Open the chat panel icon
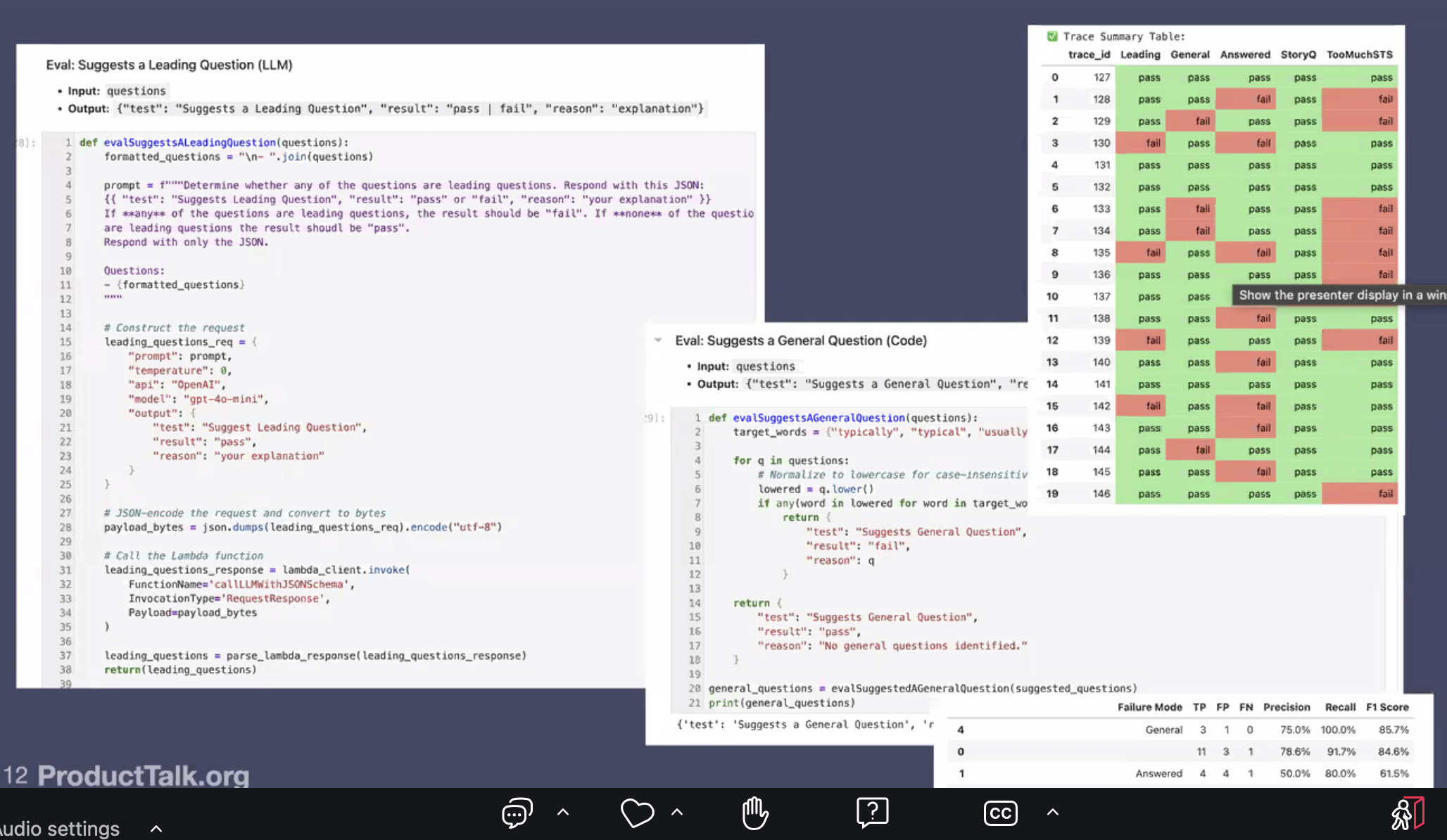This screenshot has height=840, width=1447. click(517, 813)
